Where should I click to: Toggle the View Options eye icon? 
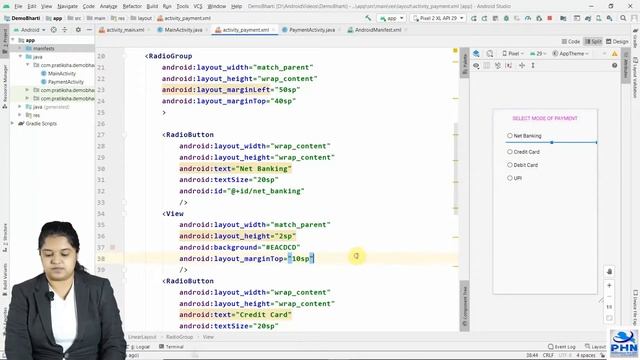(476, 65)
